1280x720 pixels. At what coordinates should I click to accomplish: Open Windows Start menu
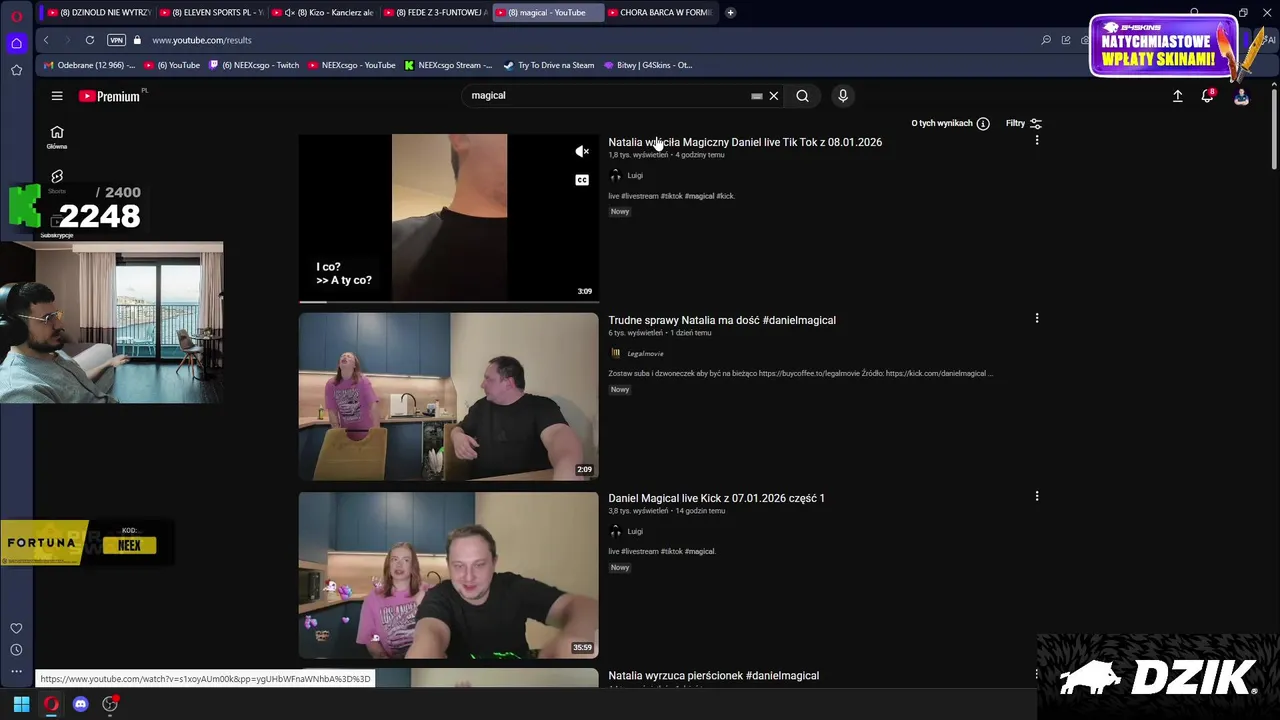tap(21, 704)
